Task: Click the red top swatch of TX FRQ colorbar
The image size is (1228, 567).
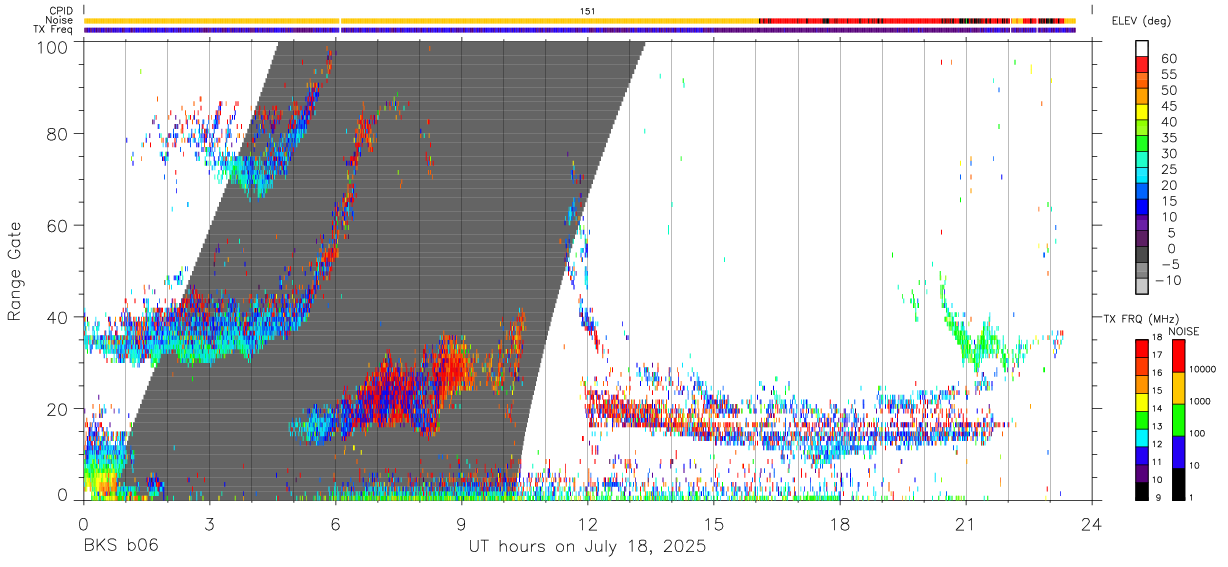Action: [1142, 348]
